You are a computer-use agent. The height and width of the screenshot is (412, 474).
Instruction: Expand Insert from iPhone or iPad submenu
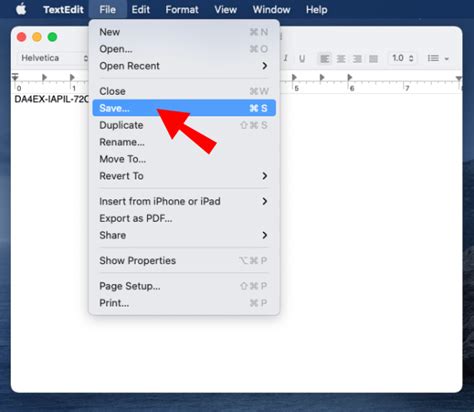(x=184, y=201)
